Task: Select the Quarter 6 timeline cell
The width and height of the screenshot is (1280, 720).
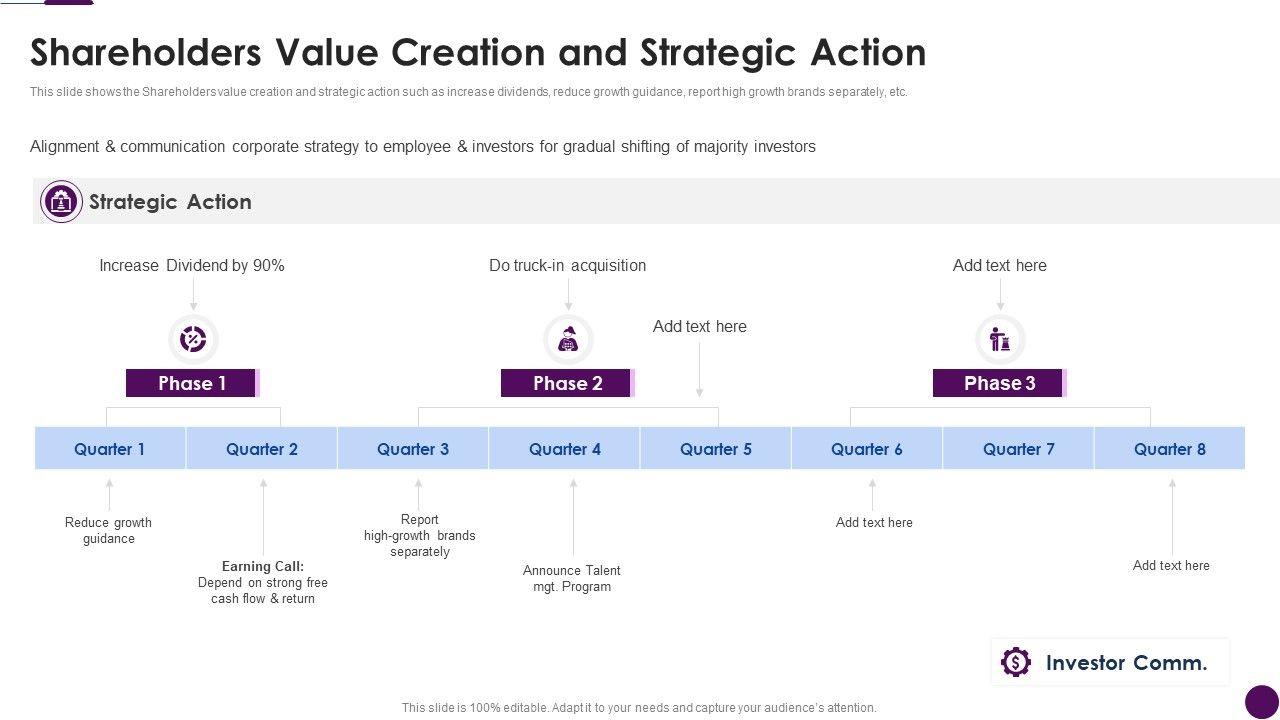Action: coord(866,449)
